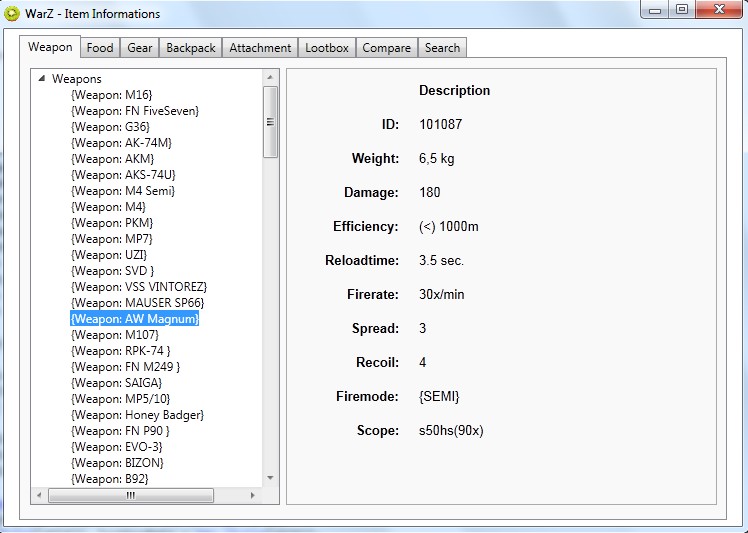Click the horizontal scrollbar left arrow

39,495
